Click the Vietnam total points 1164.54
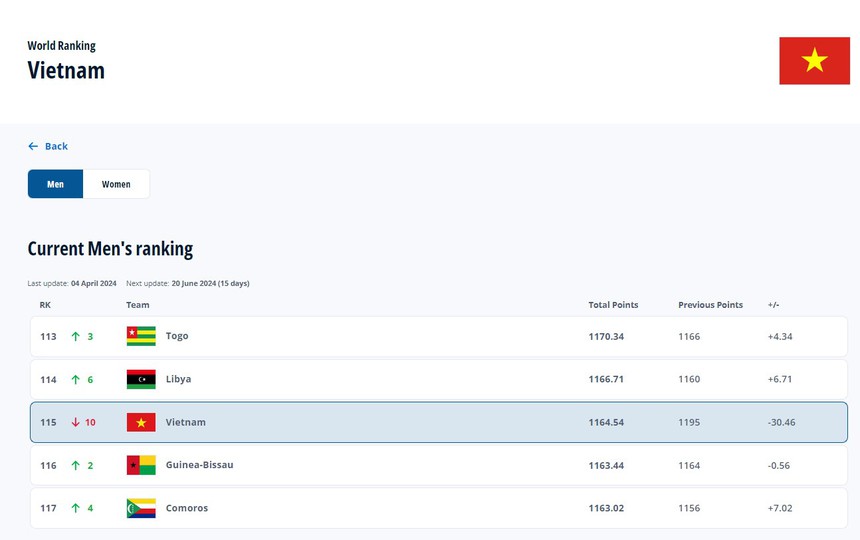 click(x=606, y=422)
